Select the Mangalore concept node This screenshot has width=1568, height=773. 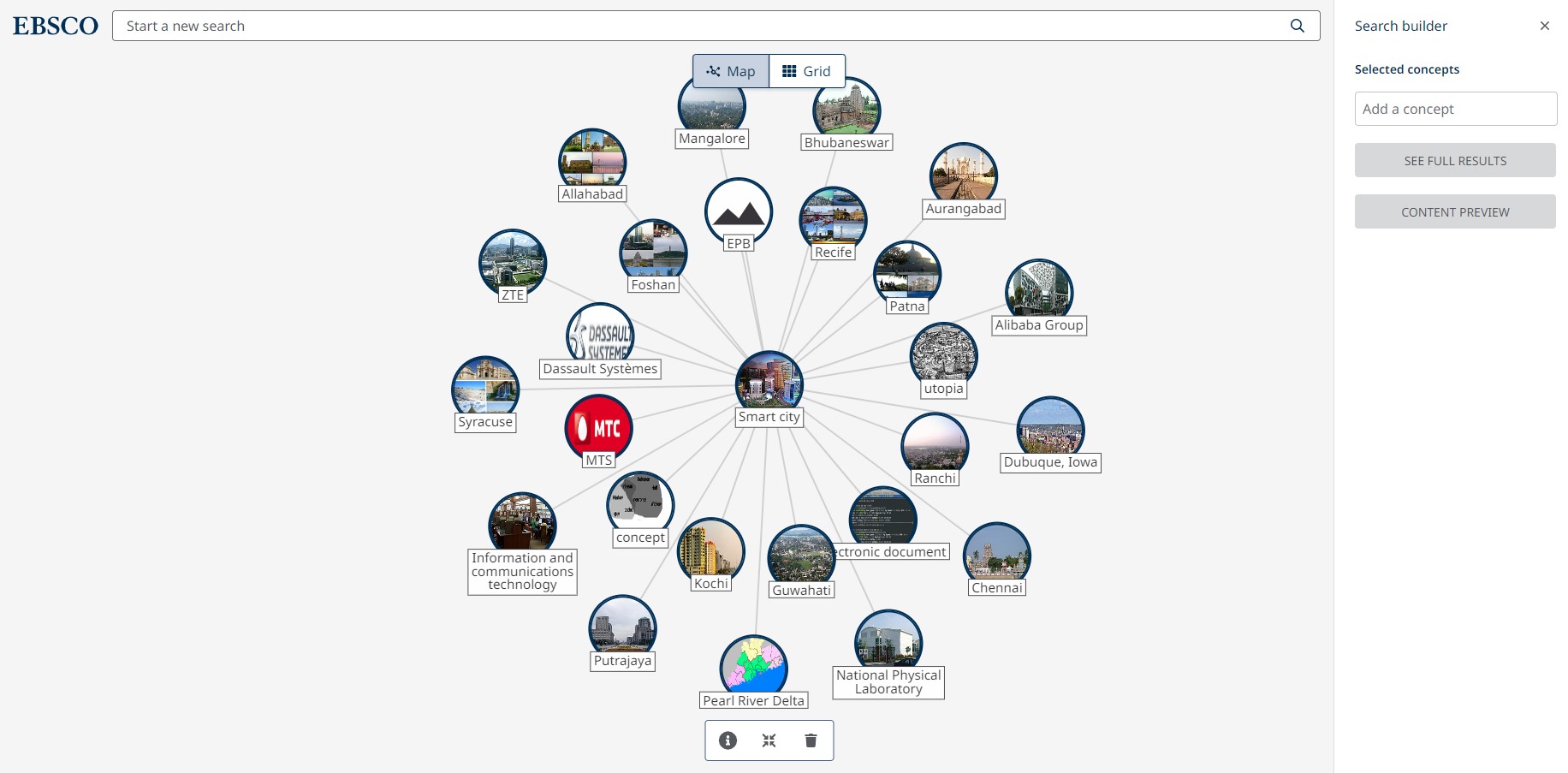coord(711,107)
